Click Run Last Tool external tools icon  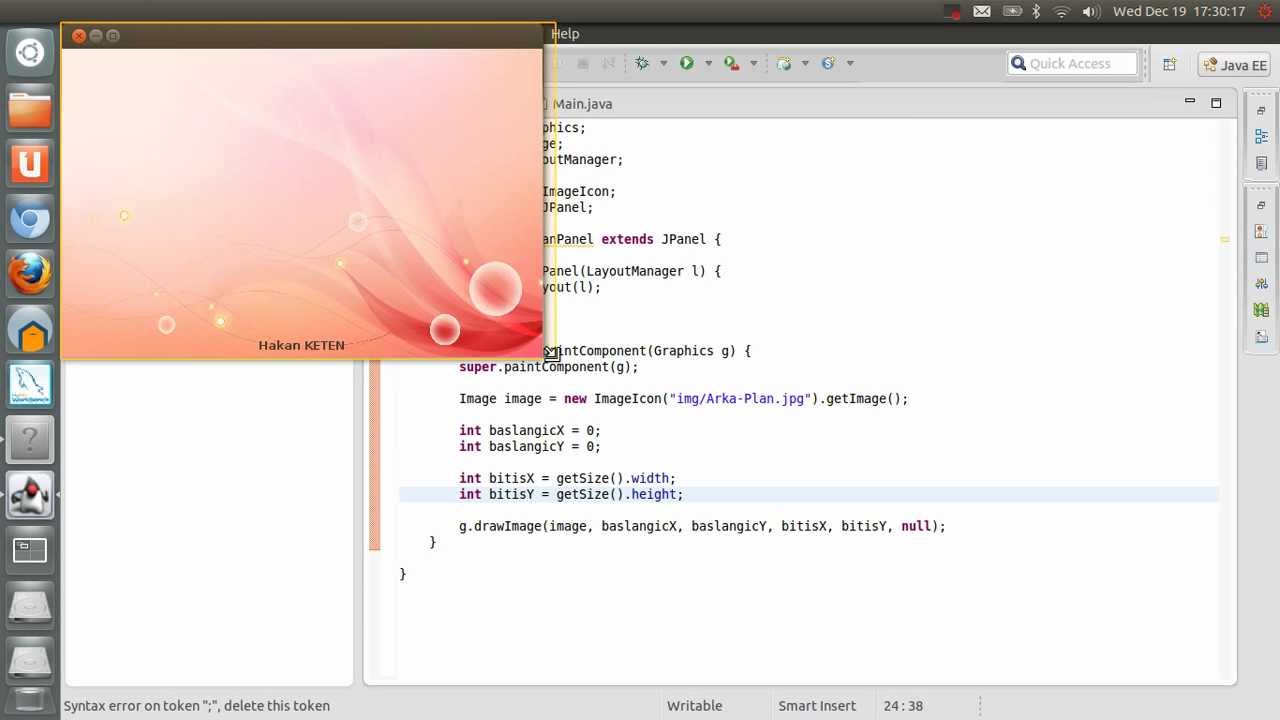(732, 63)
